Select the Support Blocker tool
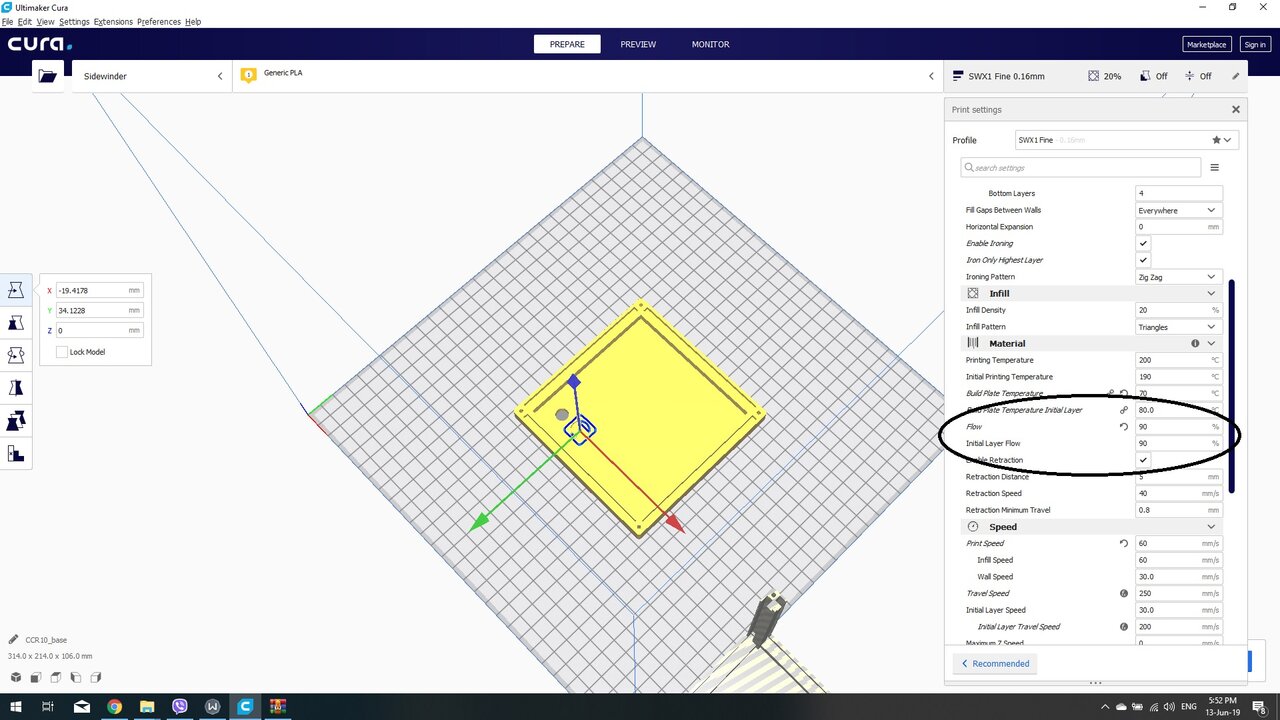This screenshot has height=720, width=1280. pos(16,455)
